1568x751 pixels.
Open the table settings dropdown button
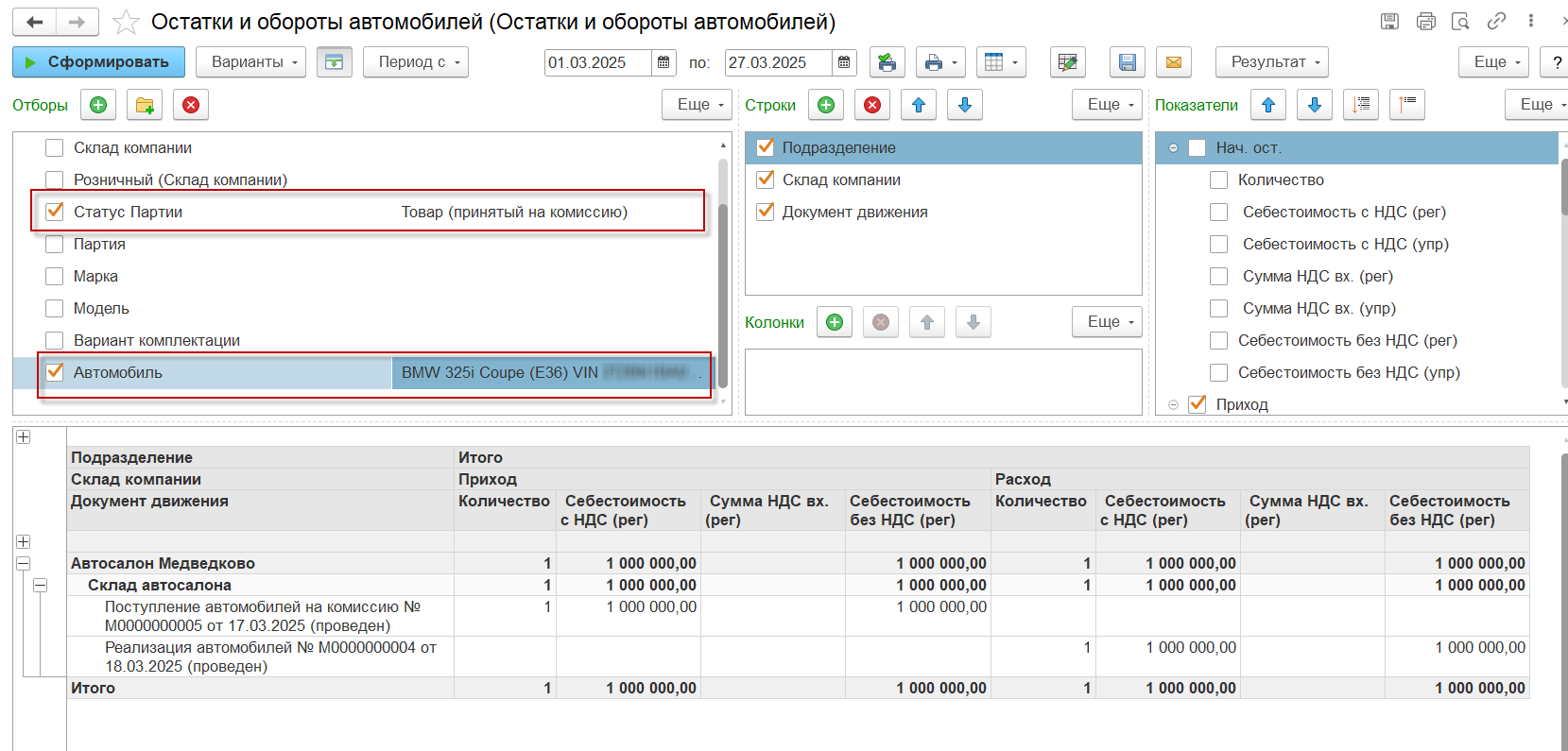coord(1002,62)
